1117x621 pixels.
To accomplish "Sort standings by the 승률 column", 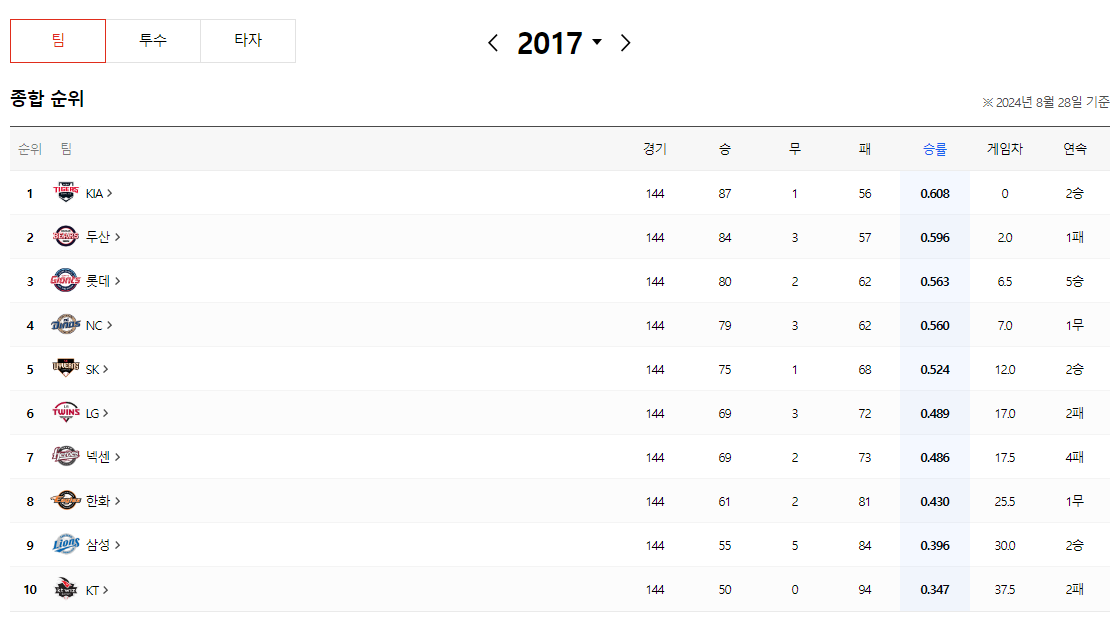I will 934,148.
